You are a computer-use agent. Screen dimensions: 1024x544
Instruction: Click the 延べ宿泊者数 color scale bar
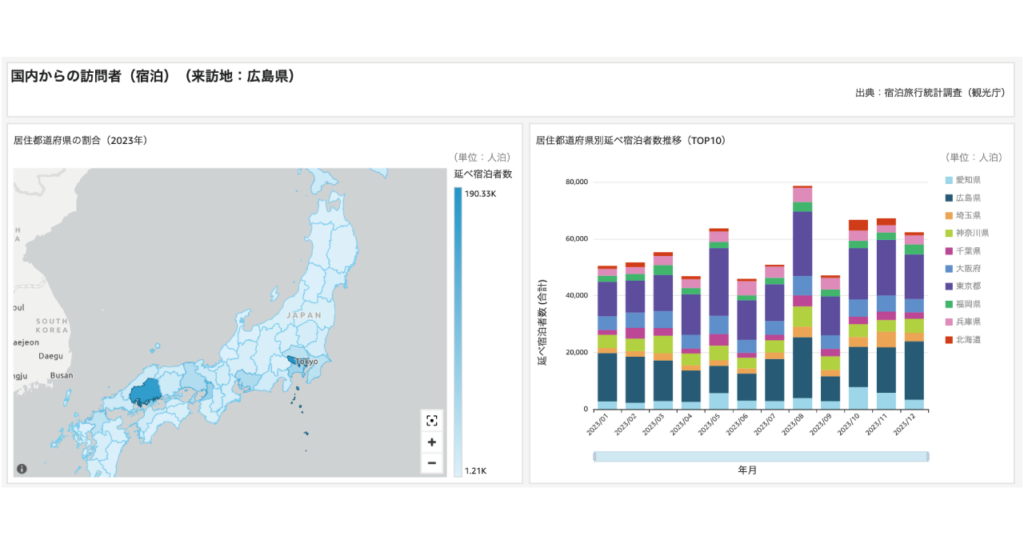tap(458, 330)
